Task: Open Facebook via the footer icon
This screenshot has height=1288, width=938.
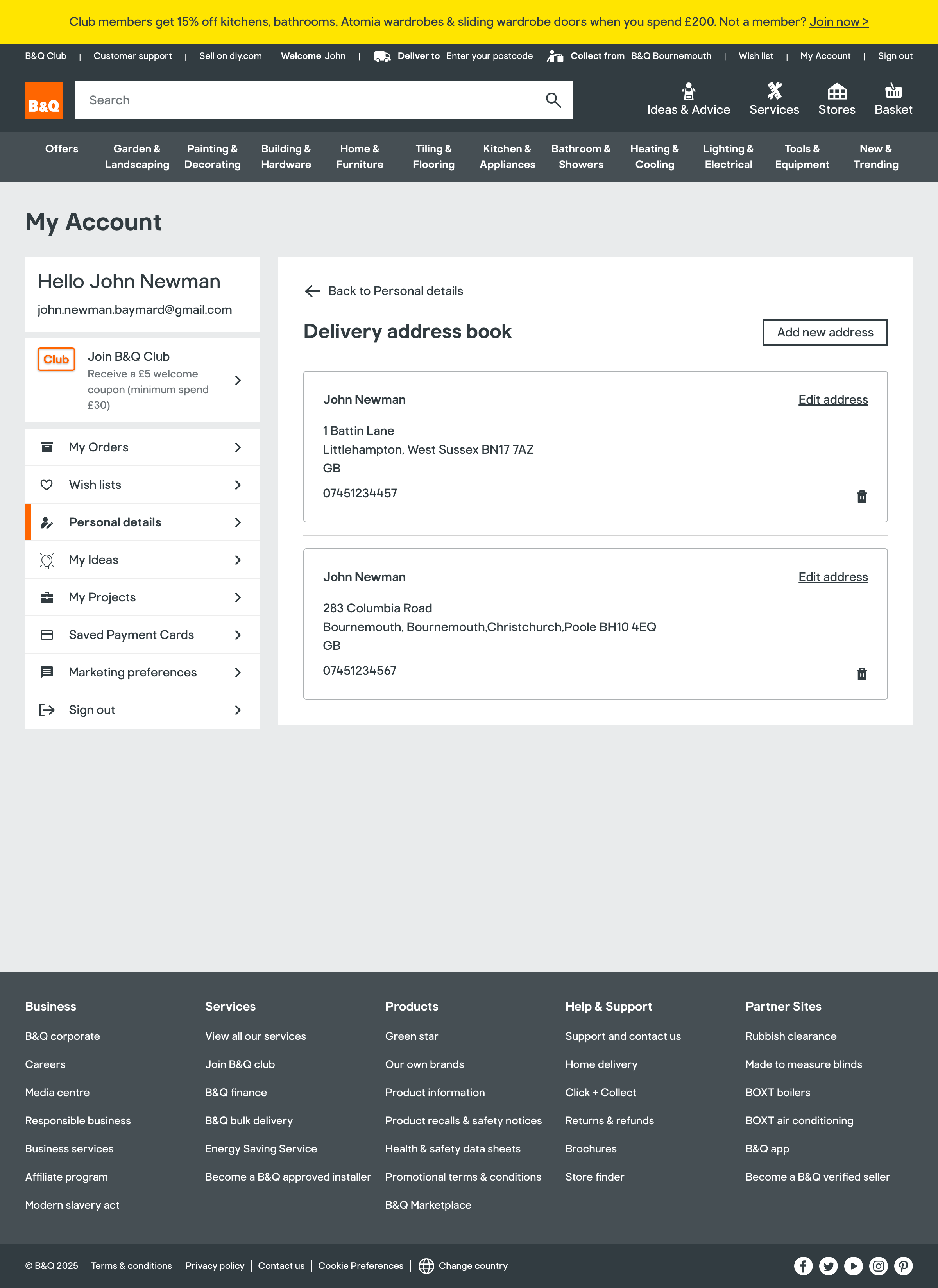Action: tap(803, 1266)
